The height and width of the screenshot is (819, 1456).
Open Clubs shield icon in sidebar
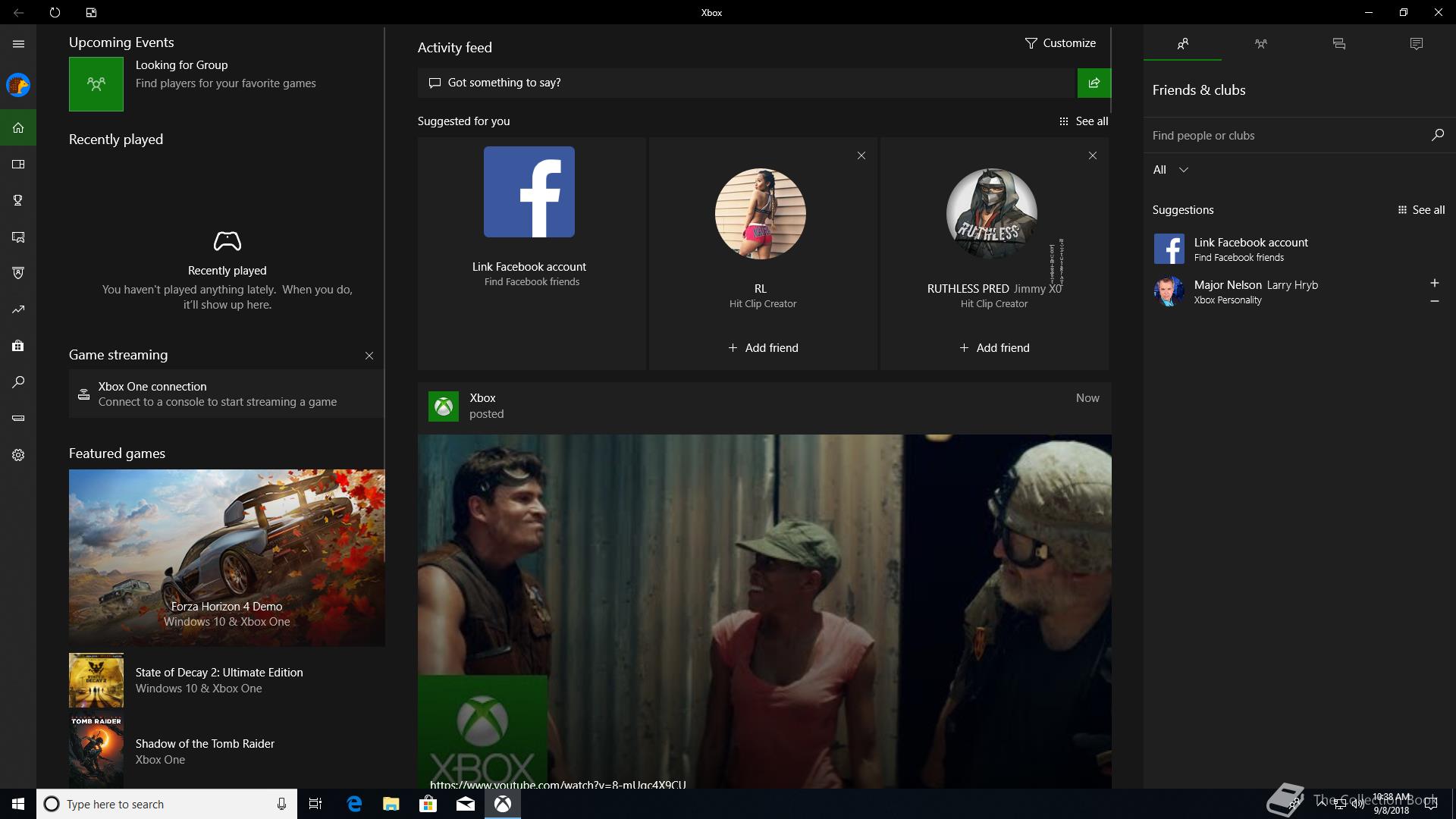(18, 273)
